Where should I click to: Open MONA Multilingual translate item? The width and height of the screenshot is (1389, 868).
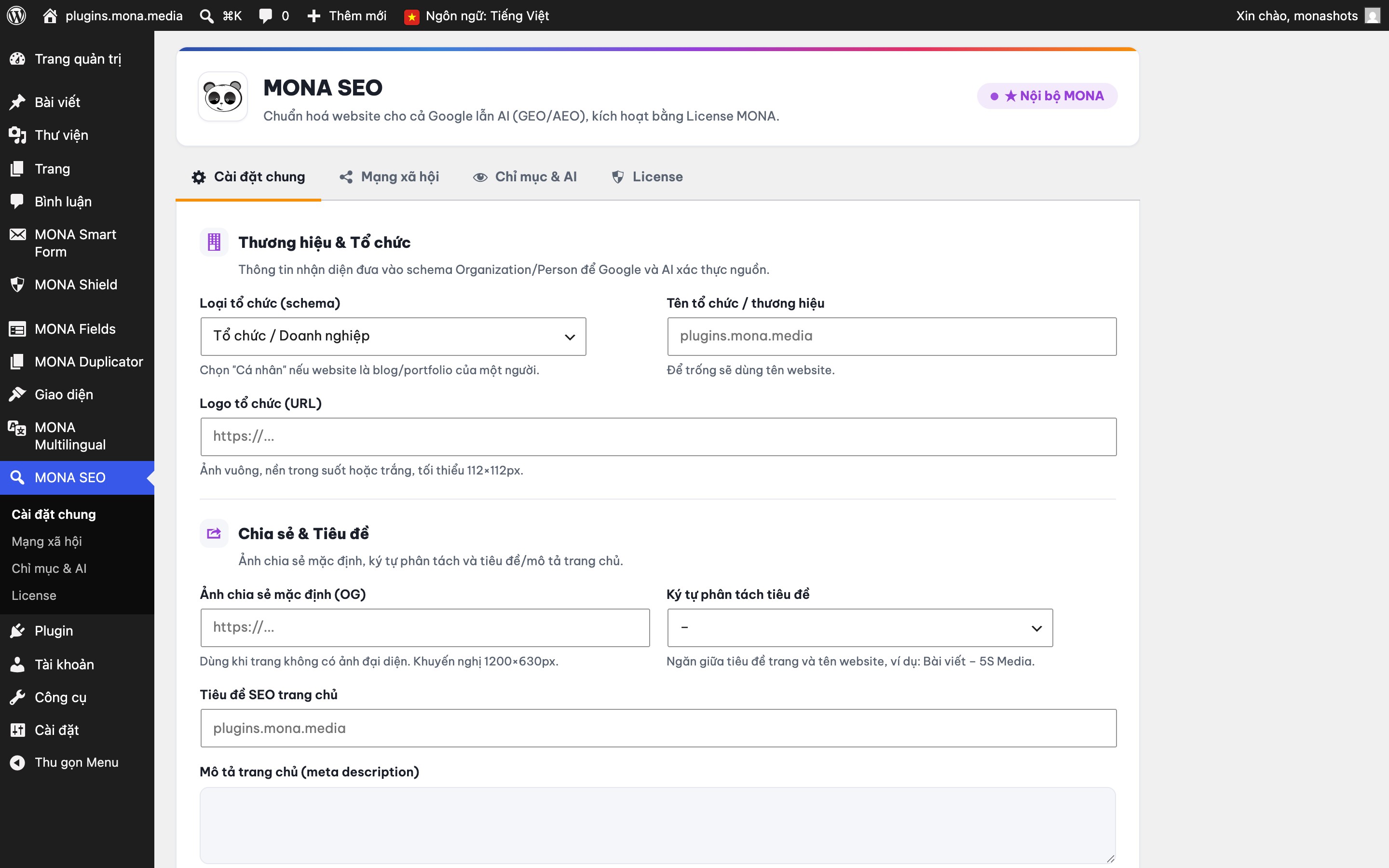77,436
